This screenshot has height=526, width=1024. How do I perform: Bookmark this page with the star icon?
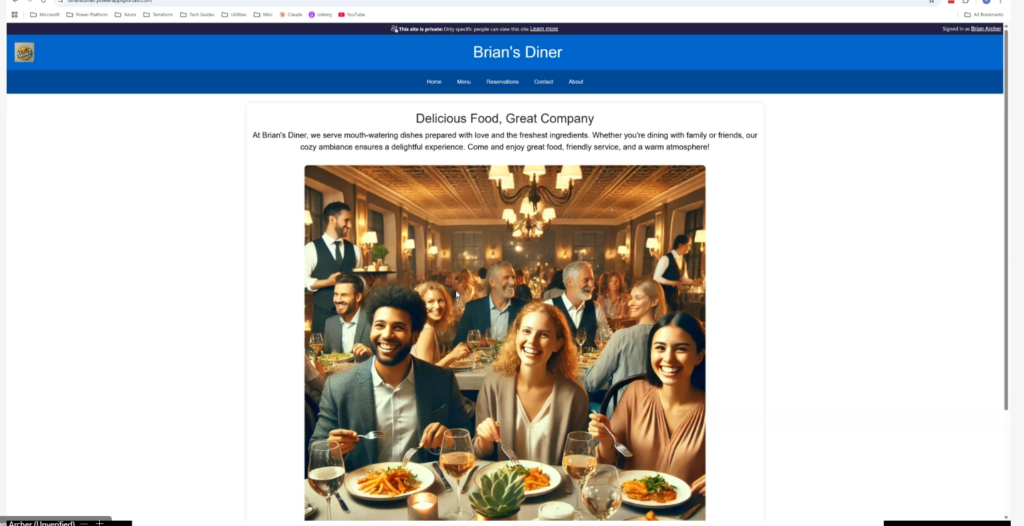(931, 1)
